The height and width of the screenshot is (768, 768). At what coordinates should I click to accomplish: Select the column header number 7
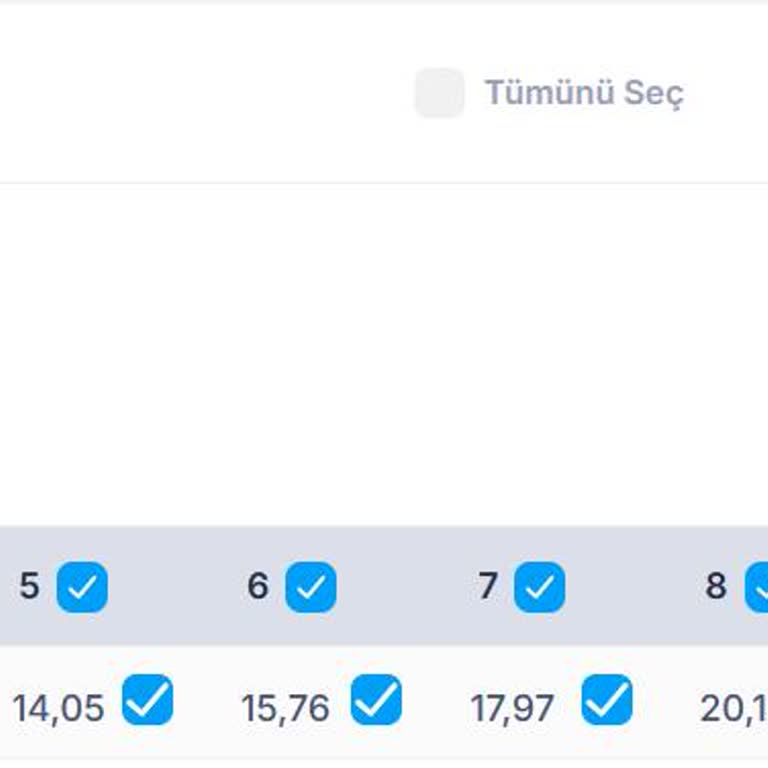[x=488, y=586]
